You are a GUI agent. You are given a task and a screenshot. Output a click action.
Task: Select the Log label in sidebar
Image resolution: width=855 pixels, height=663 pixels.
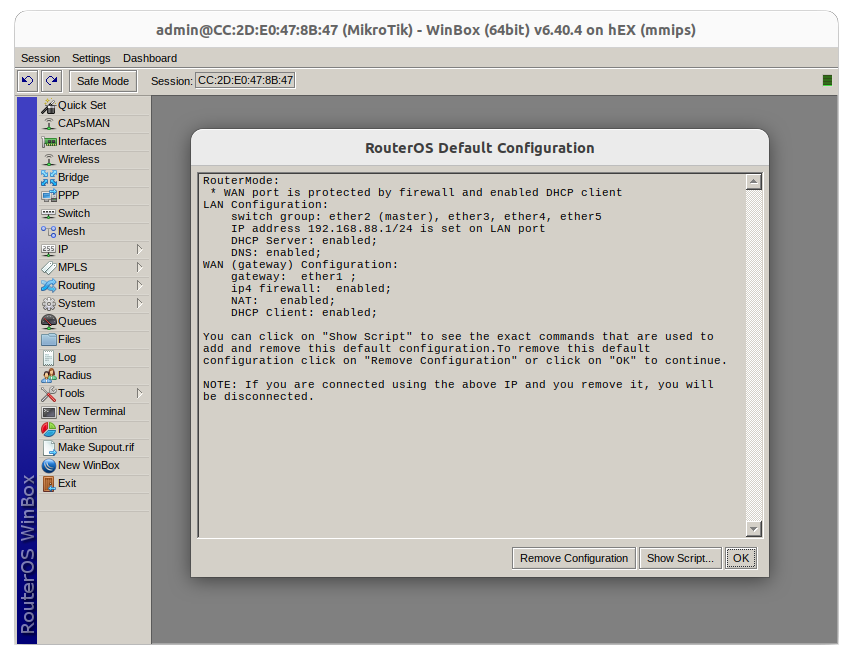point(67,358)
